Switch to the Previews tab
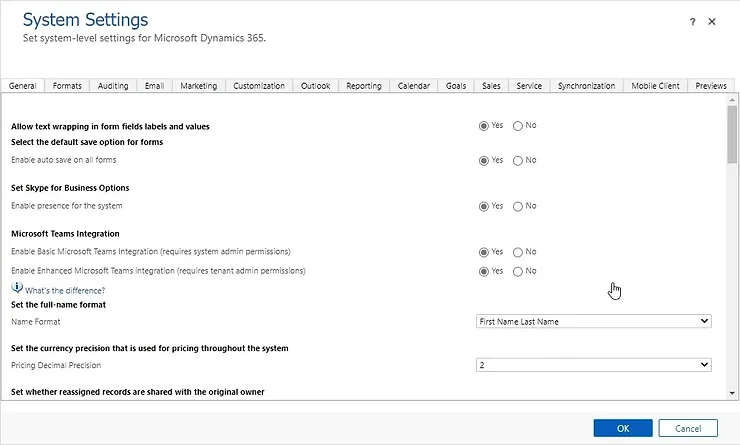 pos(711,86)
